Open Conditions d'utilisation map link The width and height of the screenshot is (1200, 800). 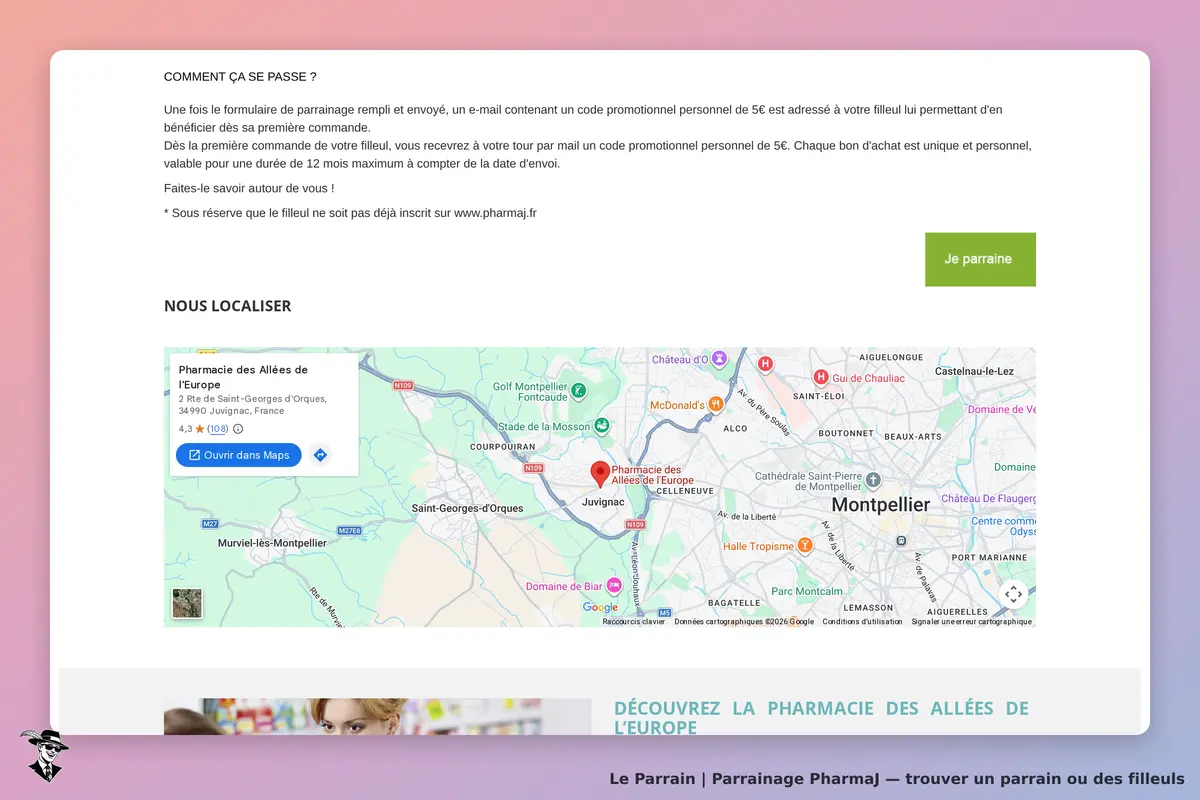(862, 621)
